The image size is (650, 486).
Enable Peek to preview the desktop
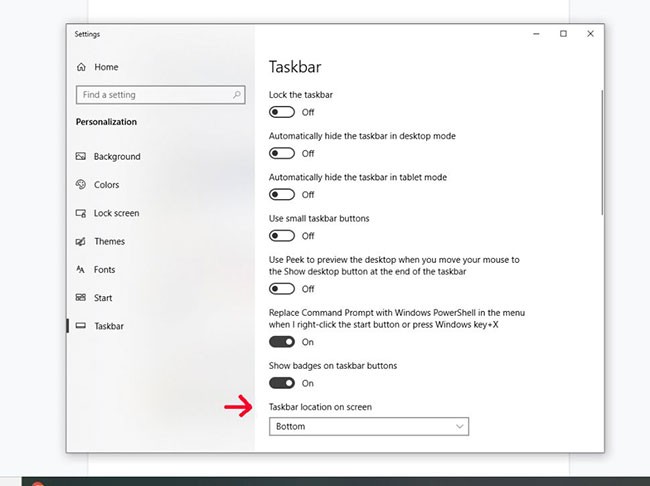pyautogui.click(x=282, y=289)
